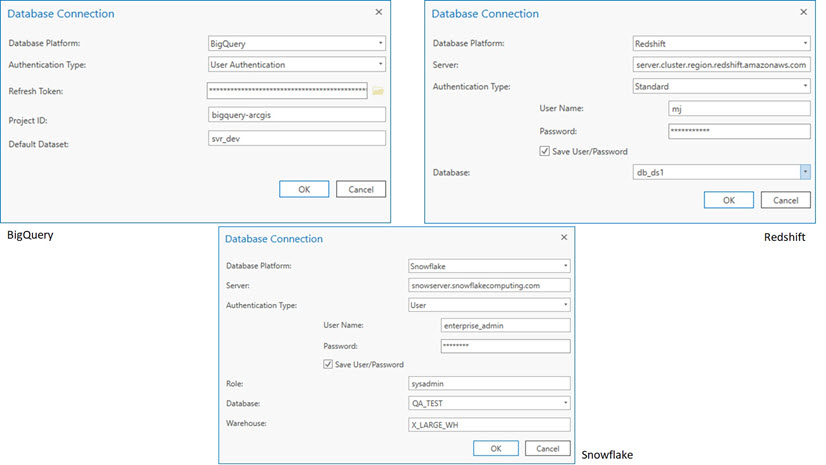Click Server field in Redshift dialog
The image size is (826, 465).
pyautogui.click(x=721, y=65)
